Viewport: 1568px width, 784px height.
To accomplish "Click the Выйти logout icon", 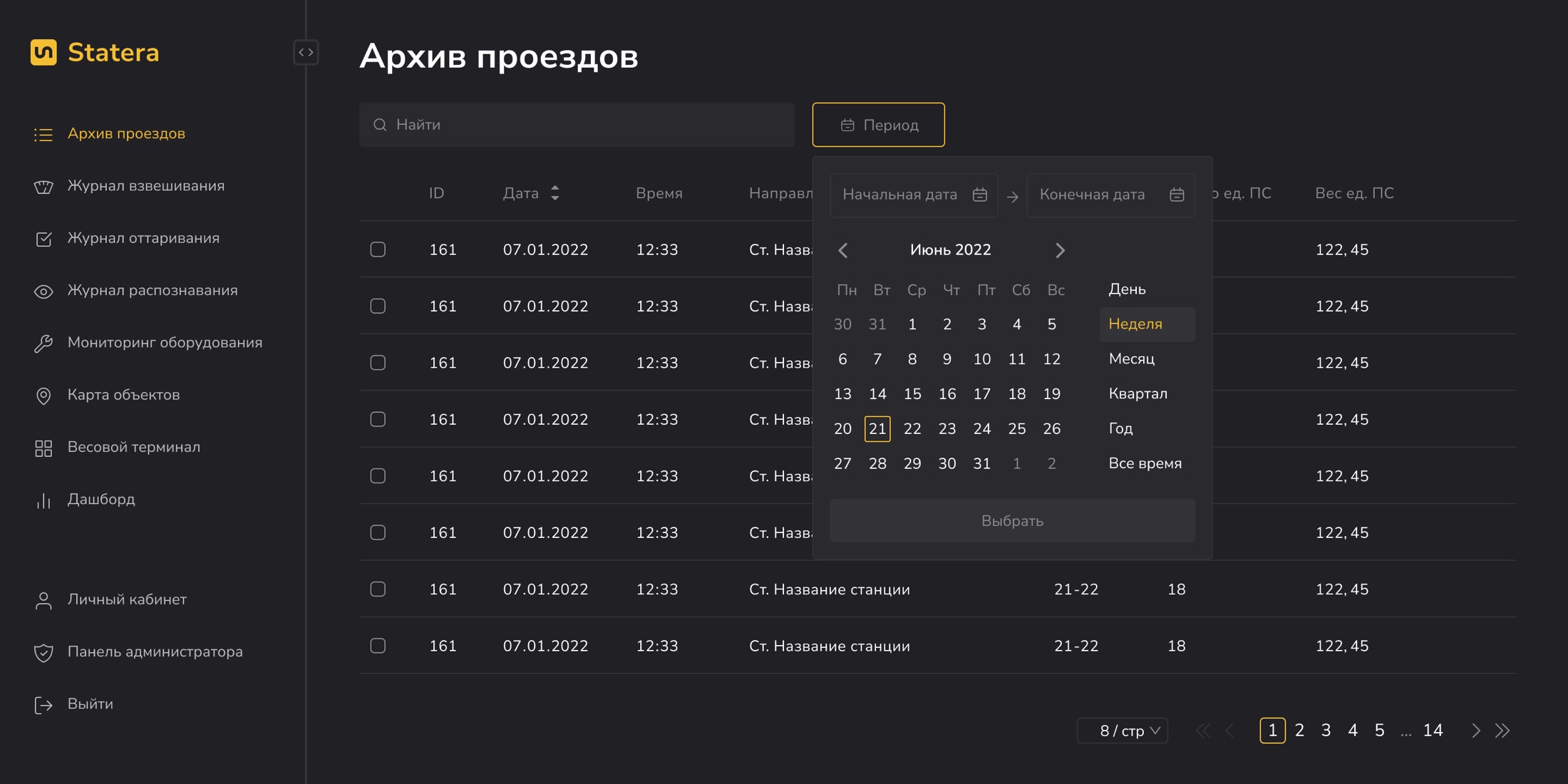I will tap(43, 705).
